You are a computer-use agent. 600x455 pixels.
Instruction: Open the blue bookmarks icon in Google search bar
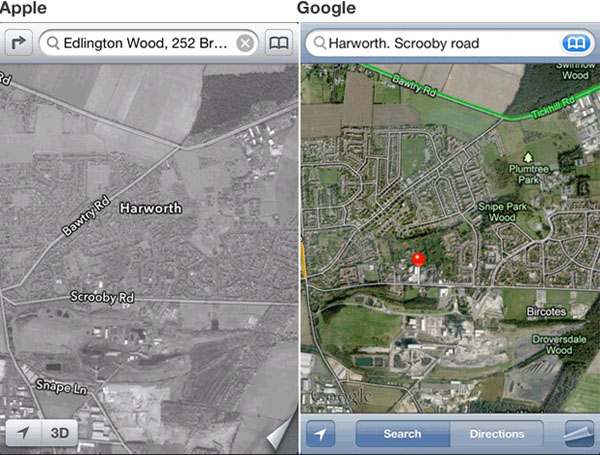point(576,43)
